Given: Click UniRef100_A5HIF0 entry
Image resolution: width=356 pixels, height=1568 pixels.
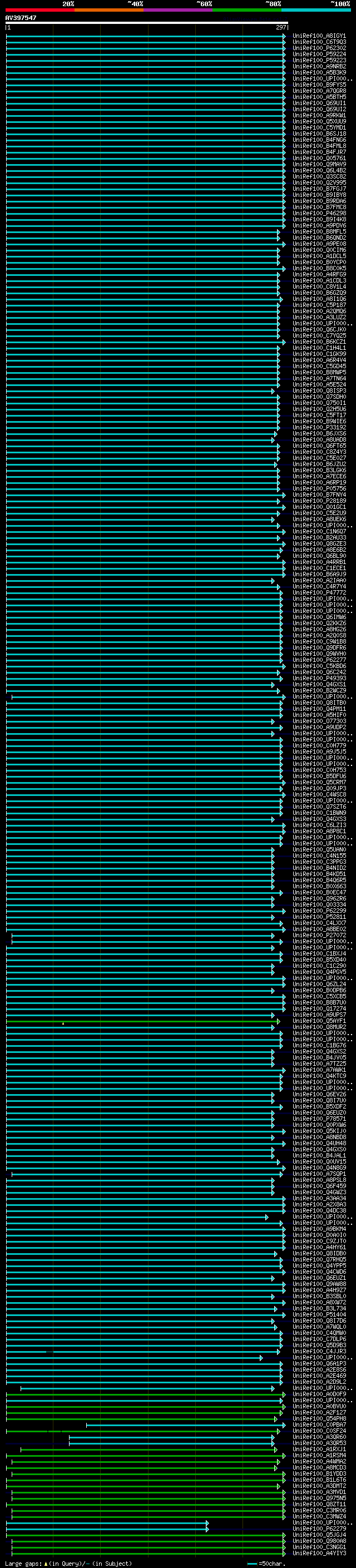Looking at the screenshot, I should point(319,715).
